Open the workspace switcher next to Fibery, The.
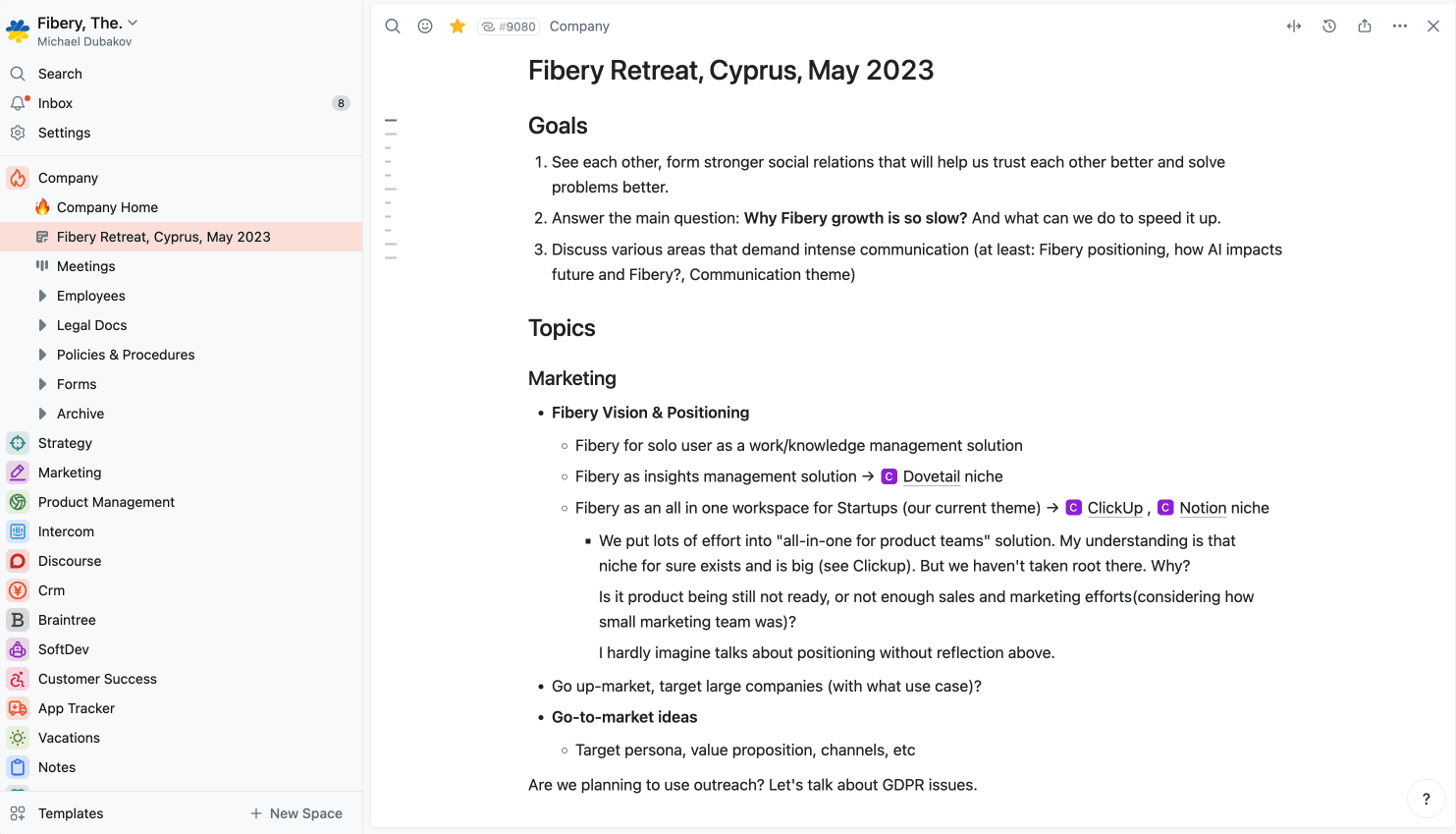The width and height of the screenshot is (1456, 834). [x=133, y=22]
